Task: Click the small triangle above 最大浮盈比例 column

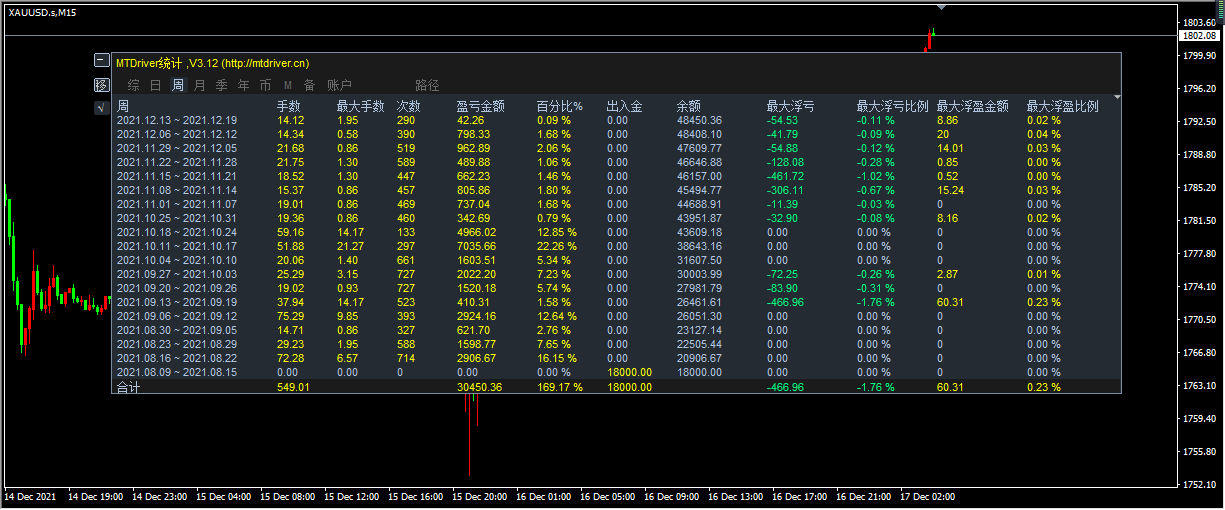Action: point(1116,96)
